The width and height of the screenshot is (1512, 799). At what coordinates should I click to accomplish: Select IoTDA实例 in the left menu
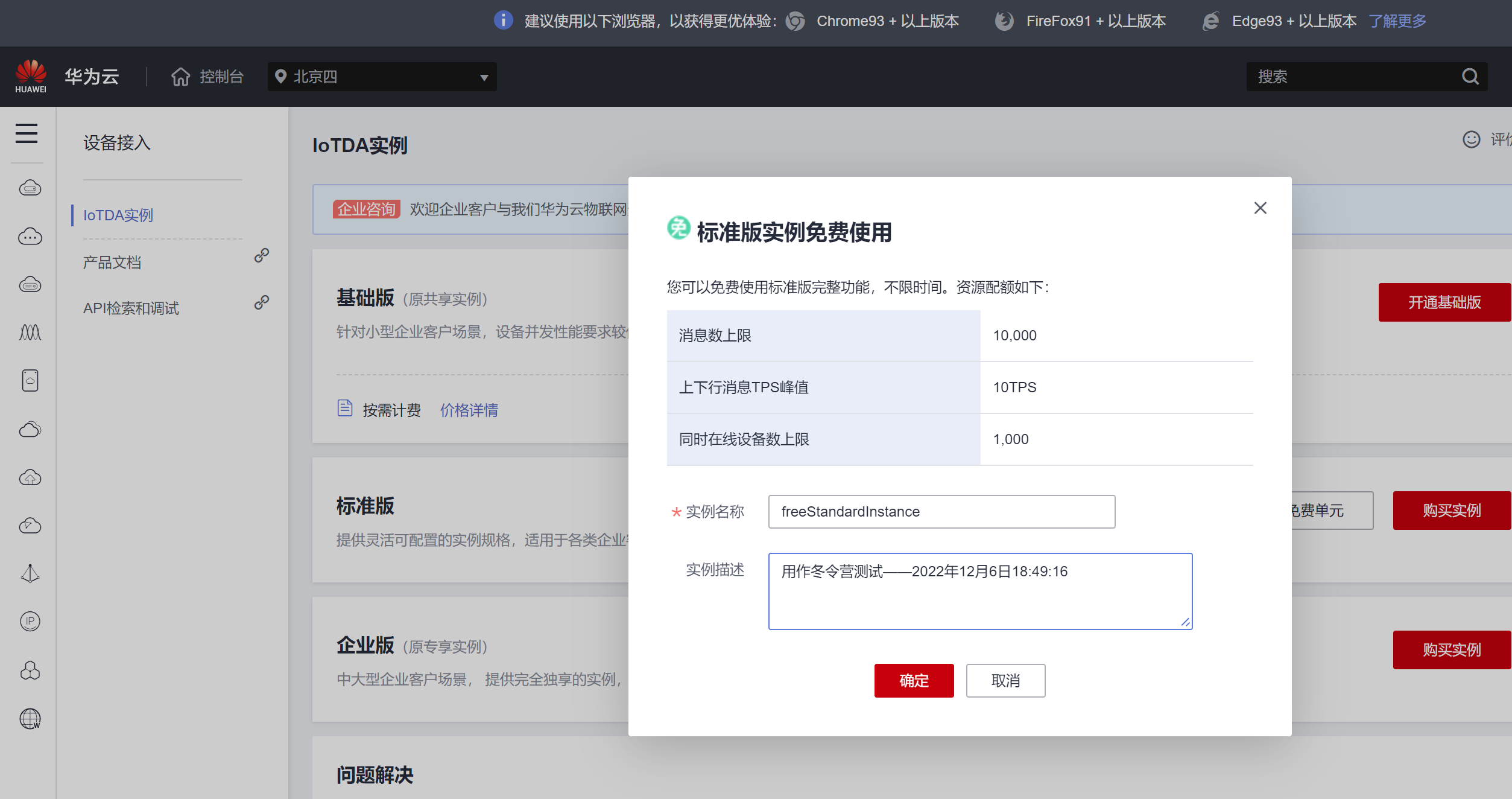(x=118, y=215)
